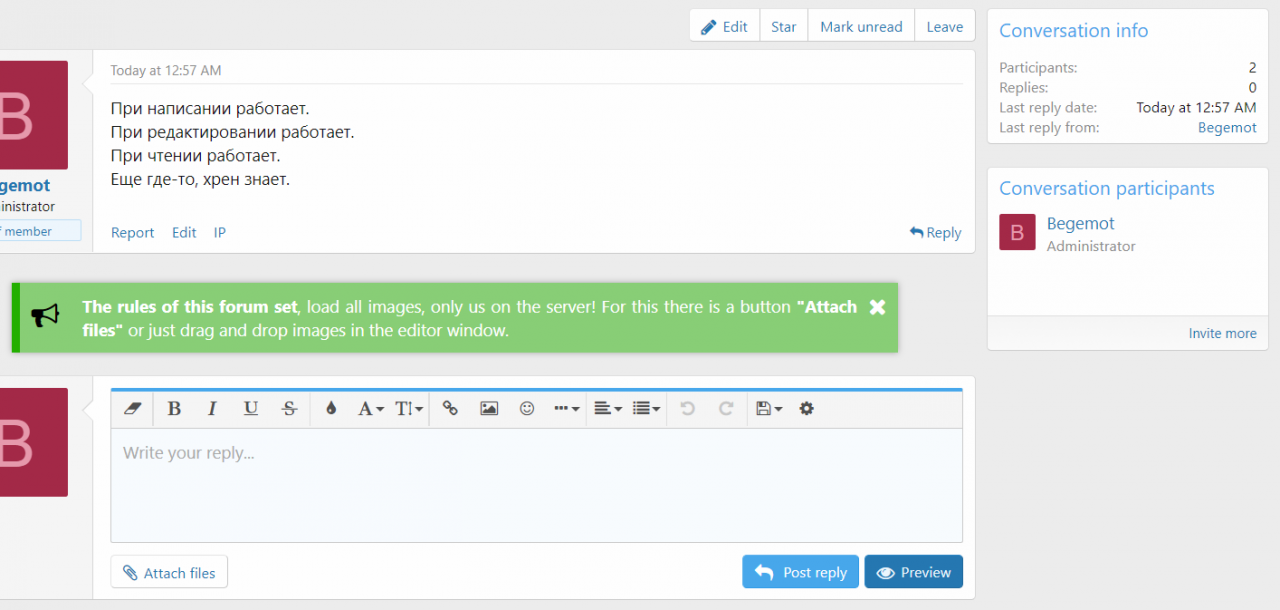Click the Star conversation button
This screenshot has height=610, width=1280.
coord(783,27)
